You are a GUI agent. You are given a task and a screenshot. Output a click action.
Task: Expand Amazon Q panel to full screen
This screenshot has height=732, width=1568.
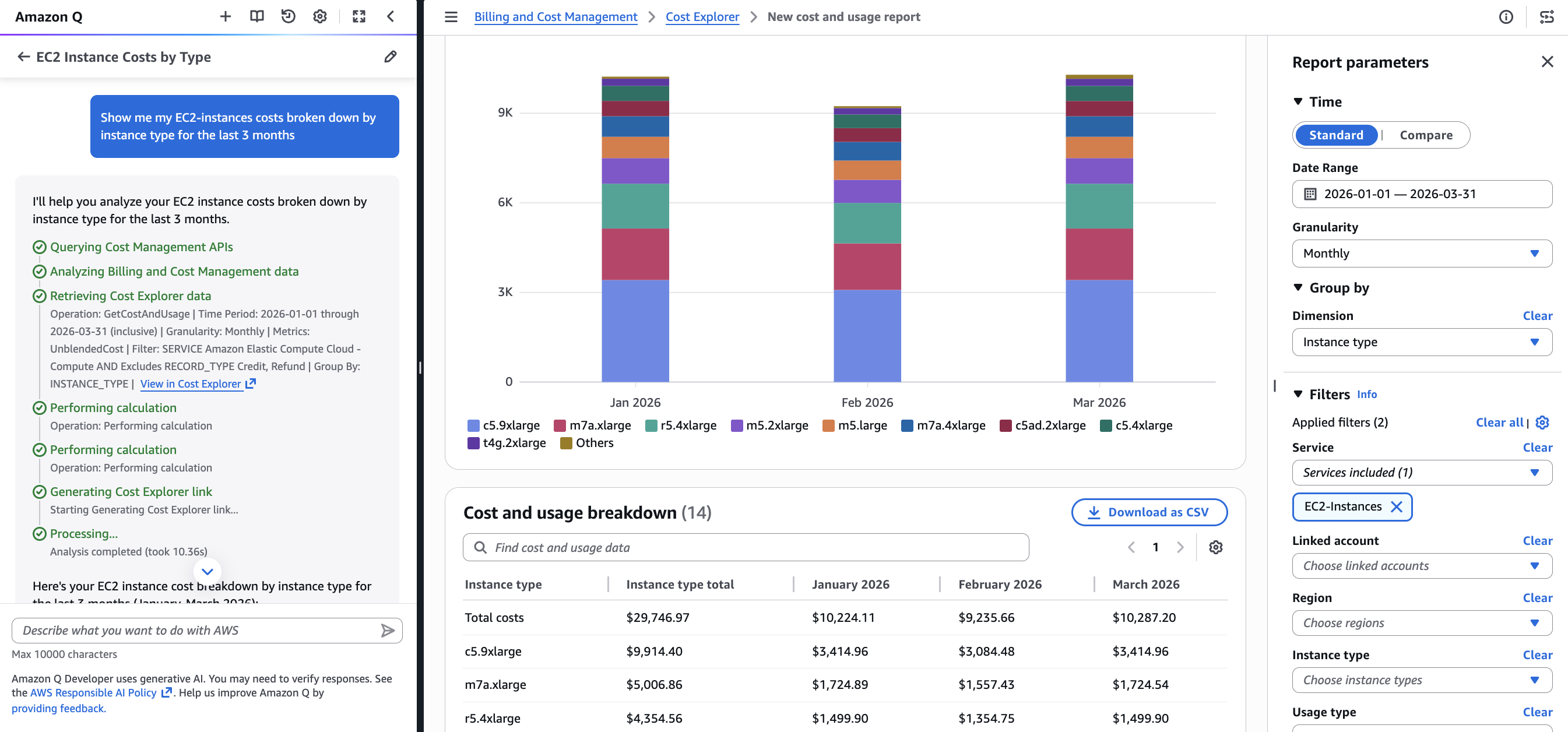click(358, 16)
